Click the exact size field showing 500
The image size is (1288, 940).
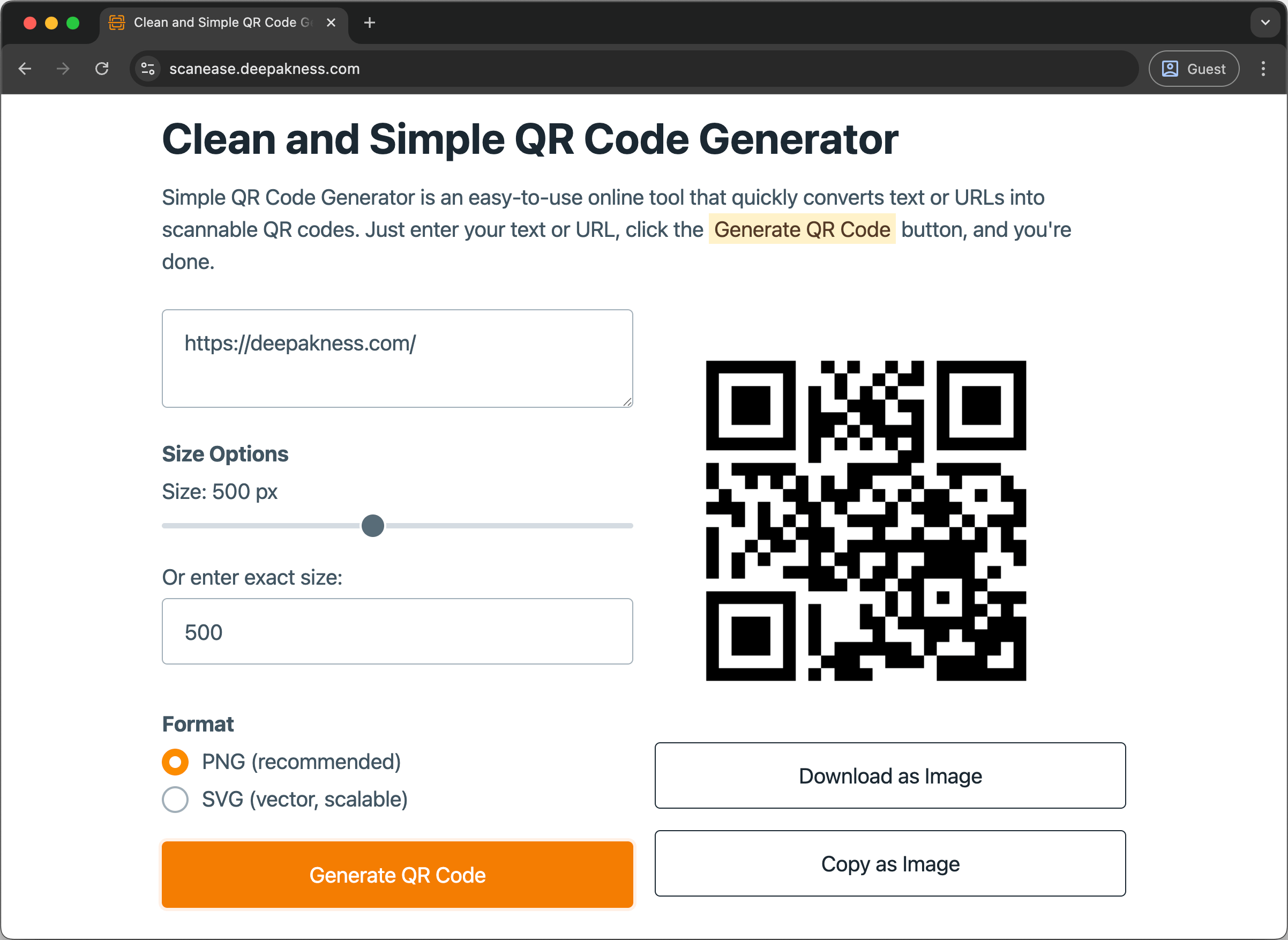point(397,631)
